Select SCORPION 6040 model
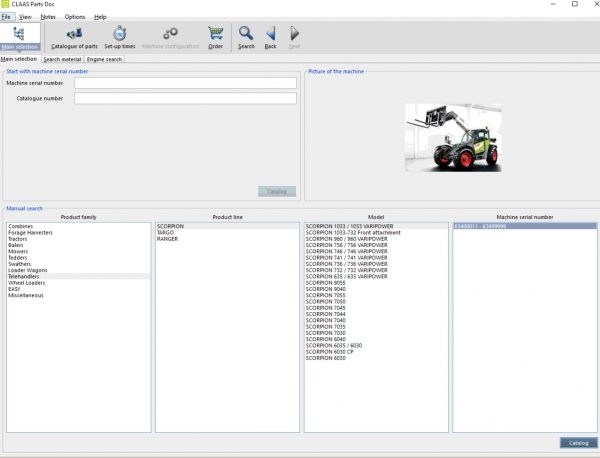The height and width of the screenshot is (458, 600). 376,339
